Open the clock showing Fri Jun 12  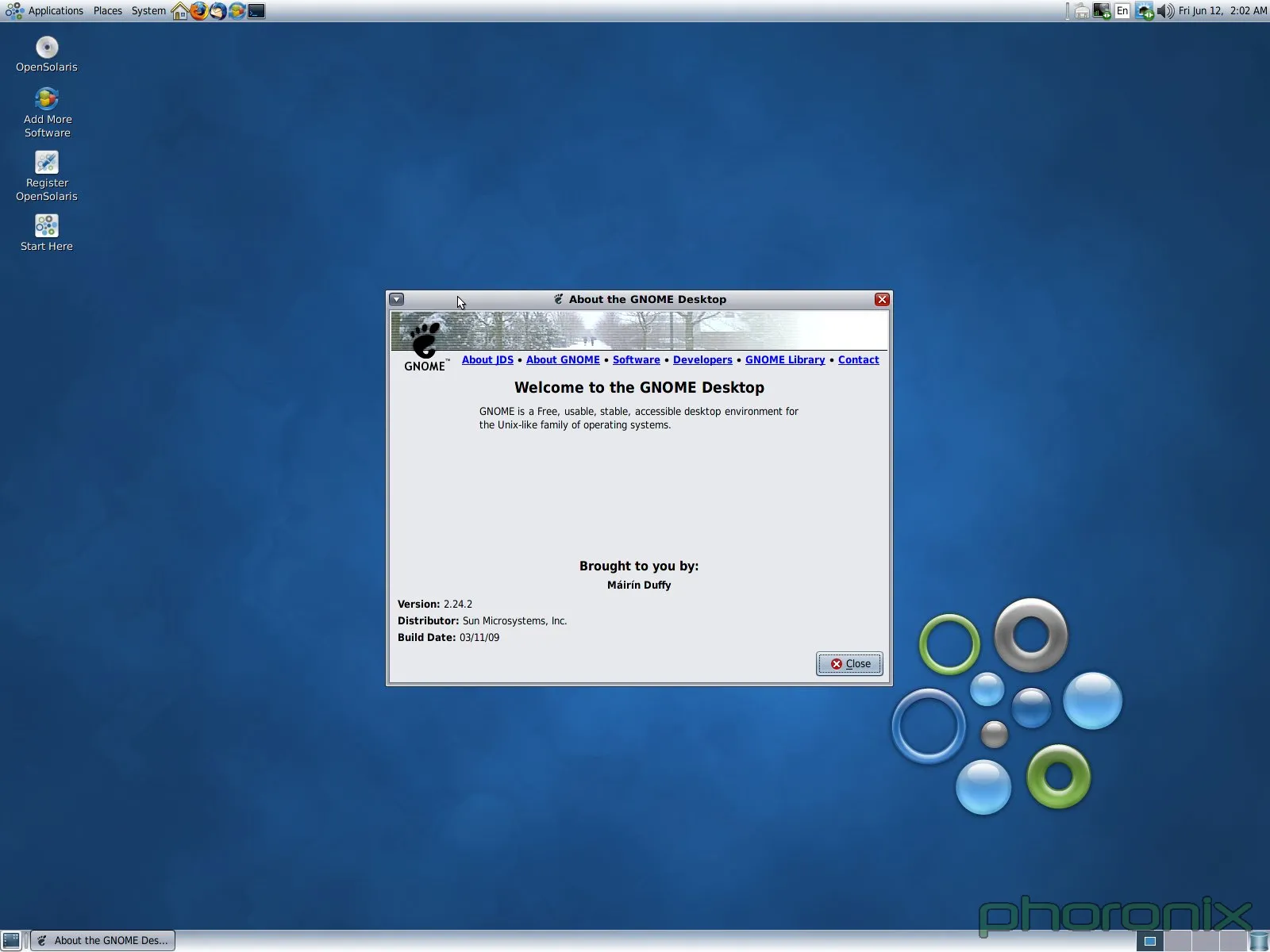pos(1222,11)
